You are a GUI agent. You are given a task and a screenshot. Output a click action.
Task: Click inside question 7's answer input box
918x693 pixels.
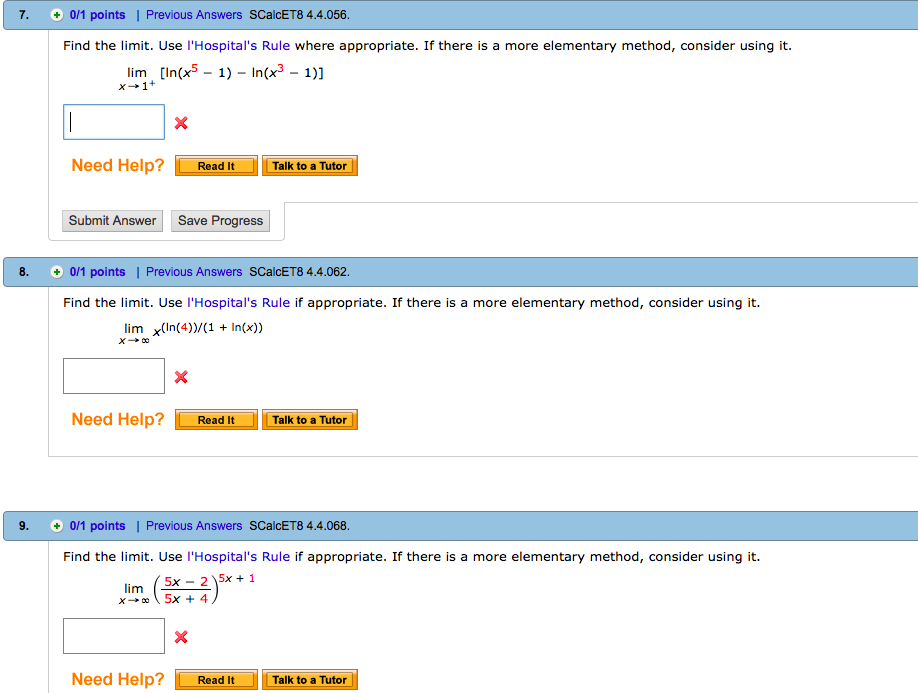[113, 121]
